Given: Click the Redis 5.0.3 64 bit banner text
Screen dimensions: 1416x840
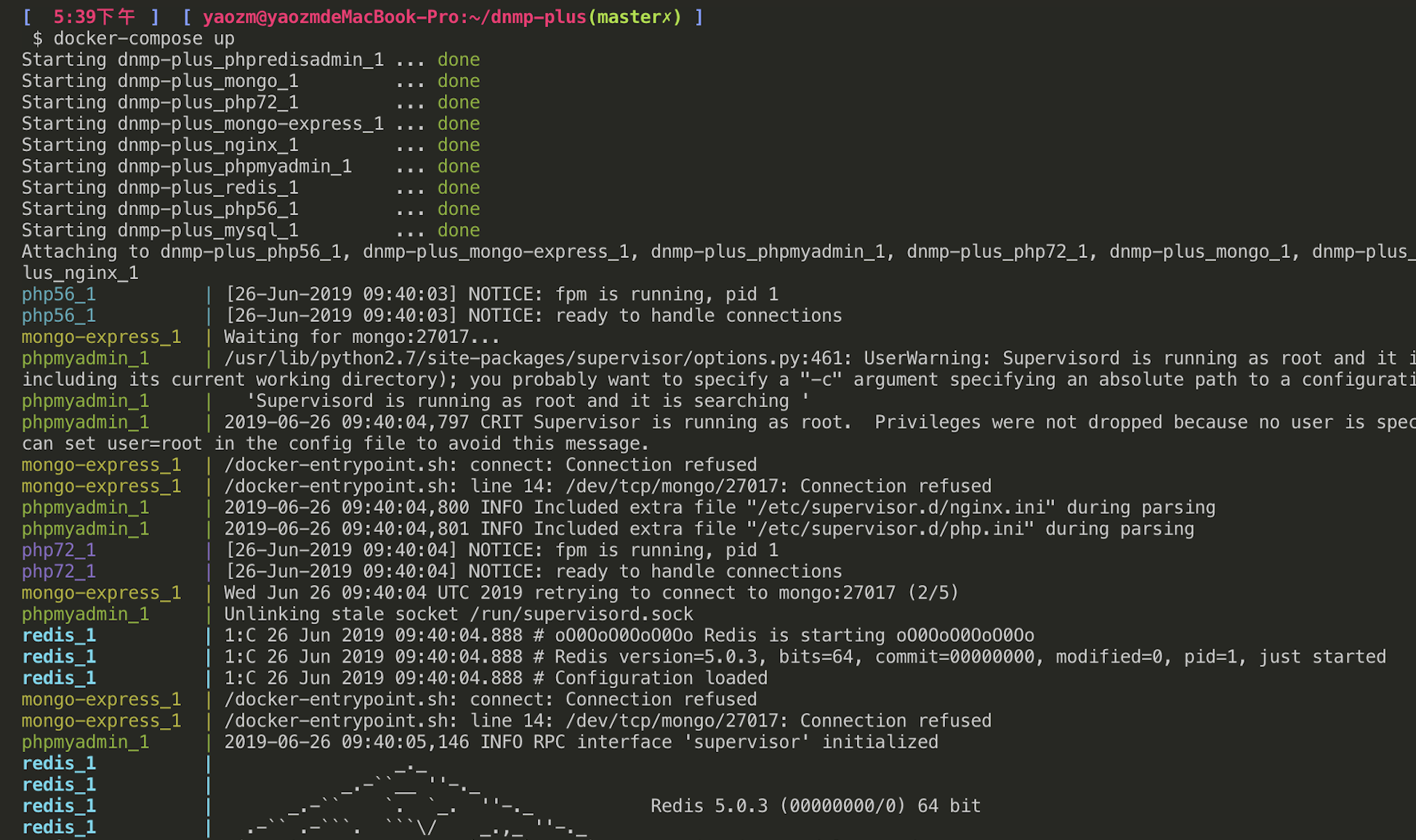Looking at the screenshot, I should click(x=816, y=806).
